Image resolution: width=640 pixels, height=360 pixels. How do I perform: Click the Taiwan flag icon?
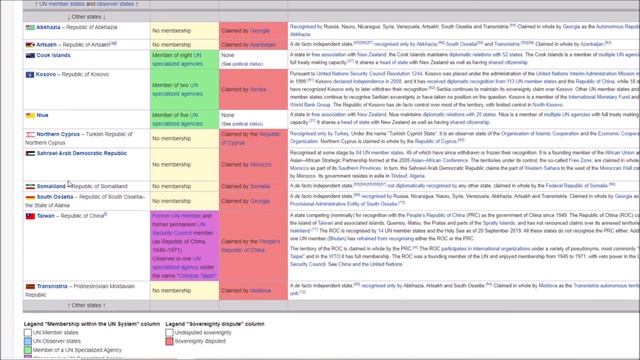tap(30, 216)
